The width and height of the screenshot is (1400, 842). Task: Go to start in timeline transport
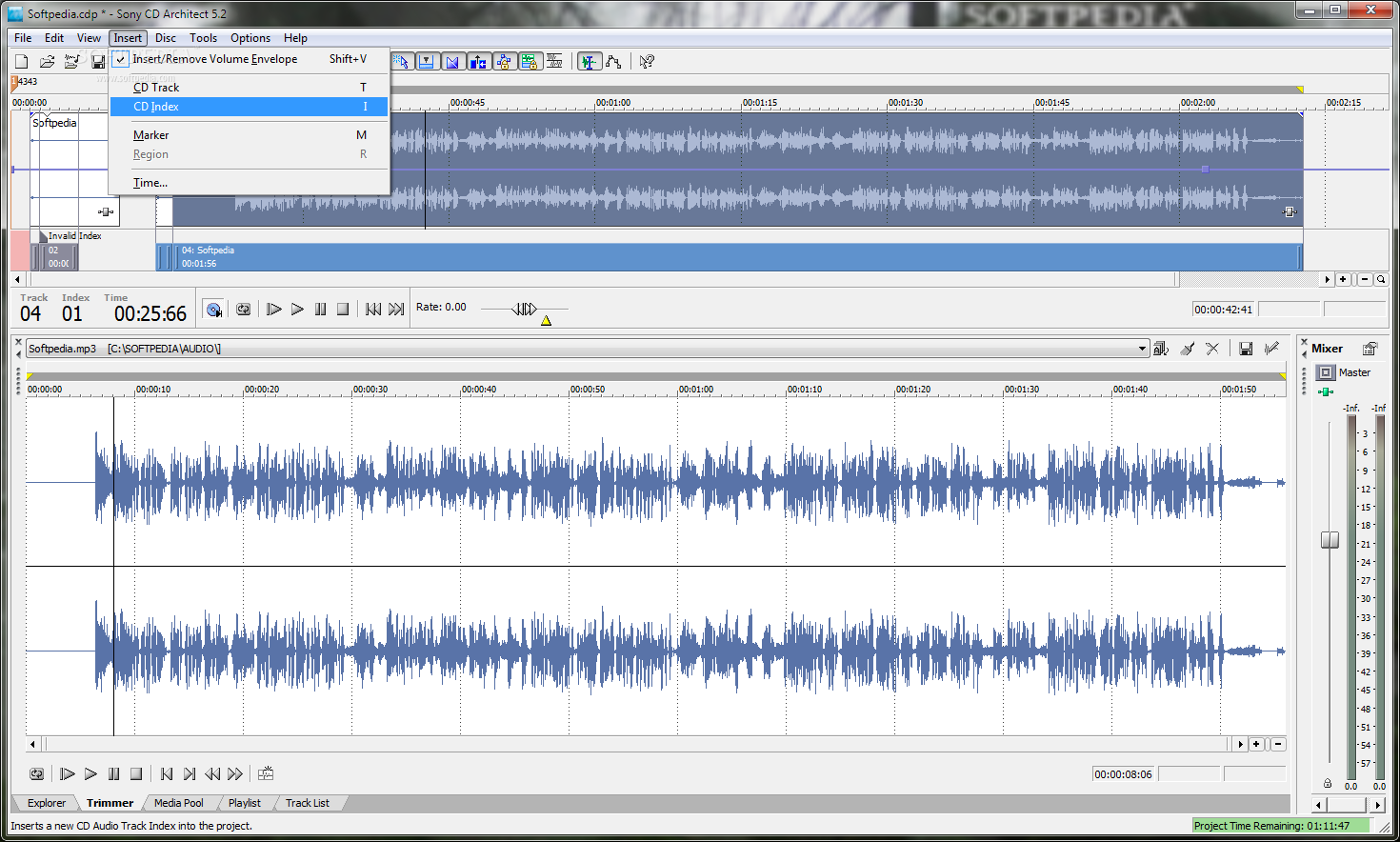(373, 310)
